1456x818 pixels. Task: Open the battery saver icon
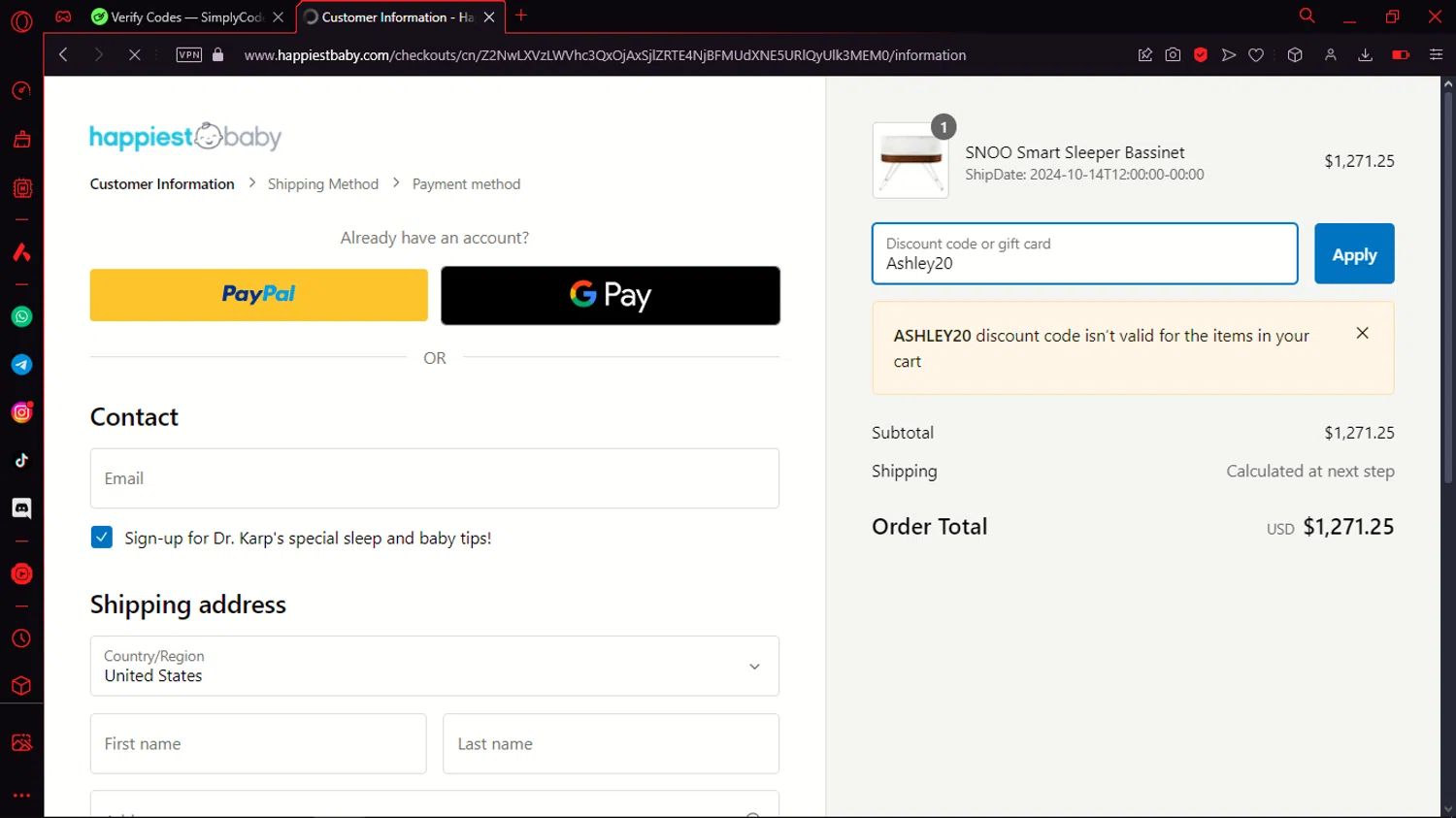[x=1401, y=55]
